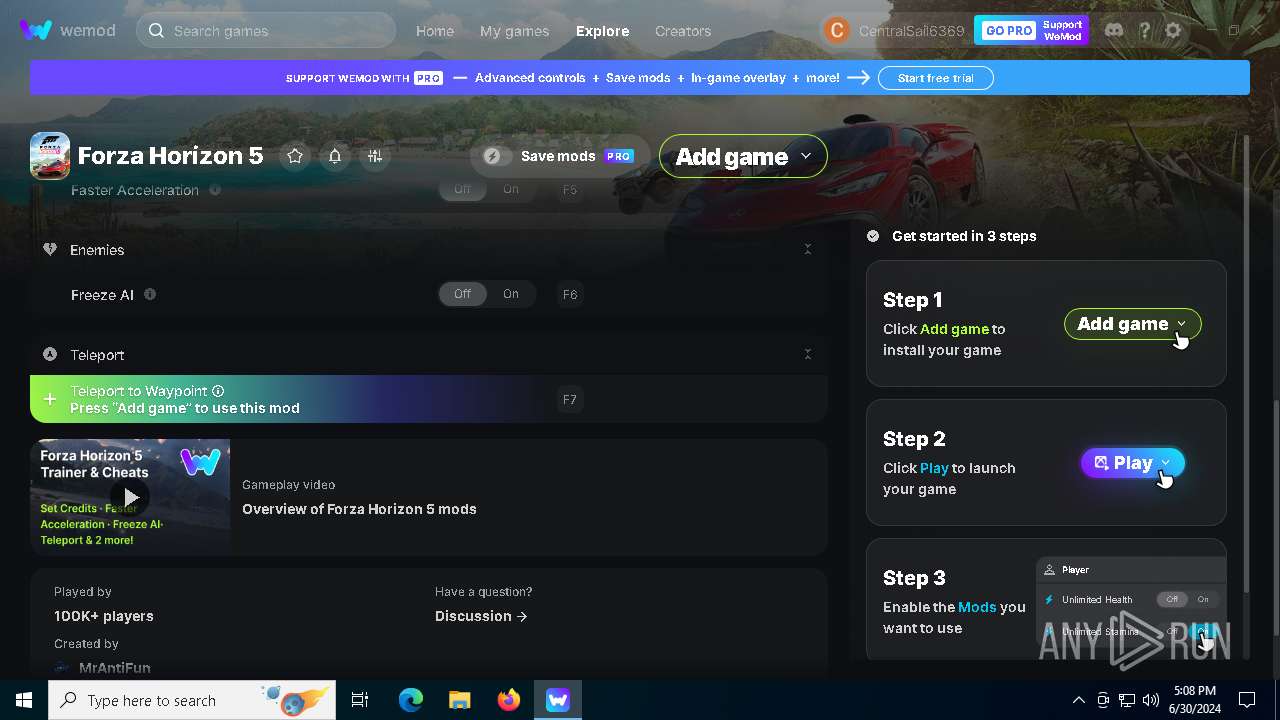Click in Search games field
Viewport: 1280px width, 720px height.
[266, 31]
